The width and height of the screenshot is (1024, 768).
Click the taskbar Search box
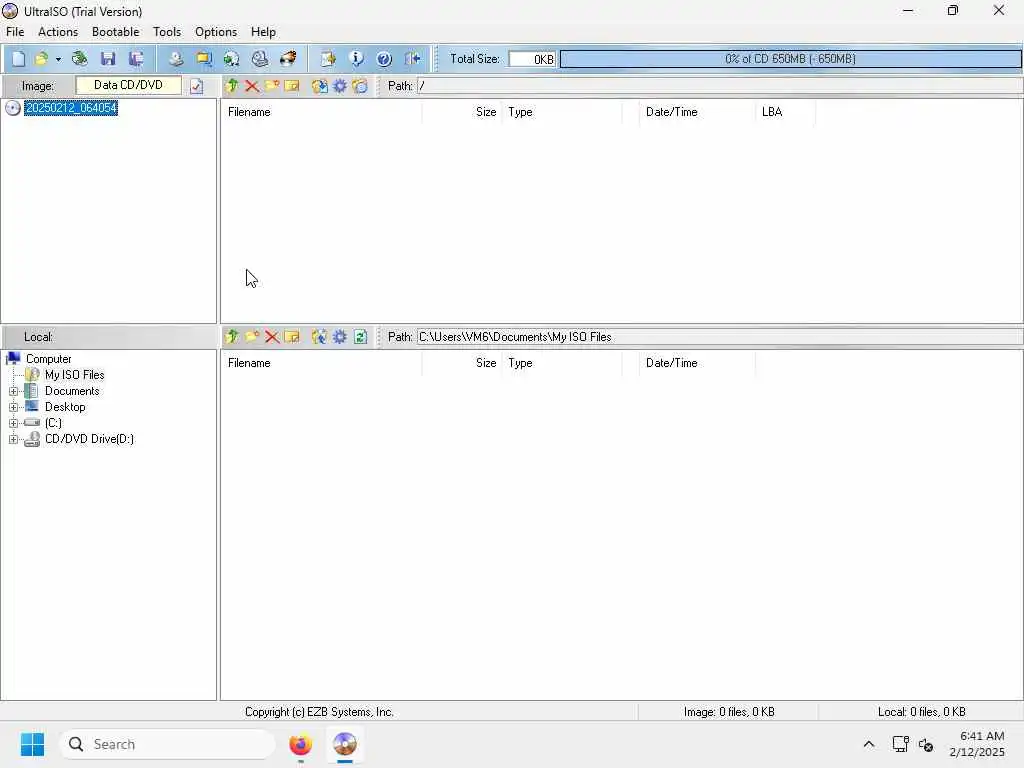167,744
